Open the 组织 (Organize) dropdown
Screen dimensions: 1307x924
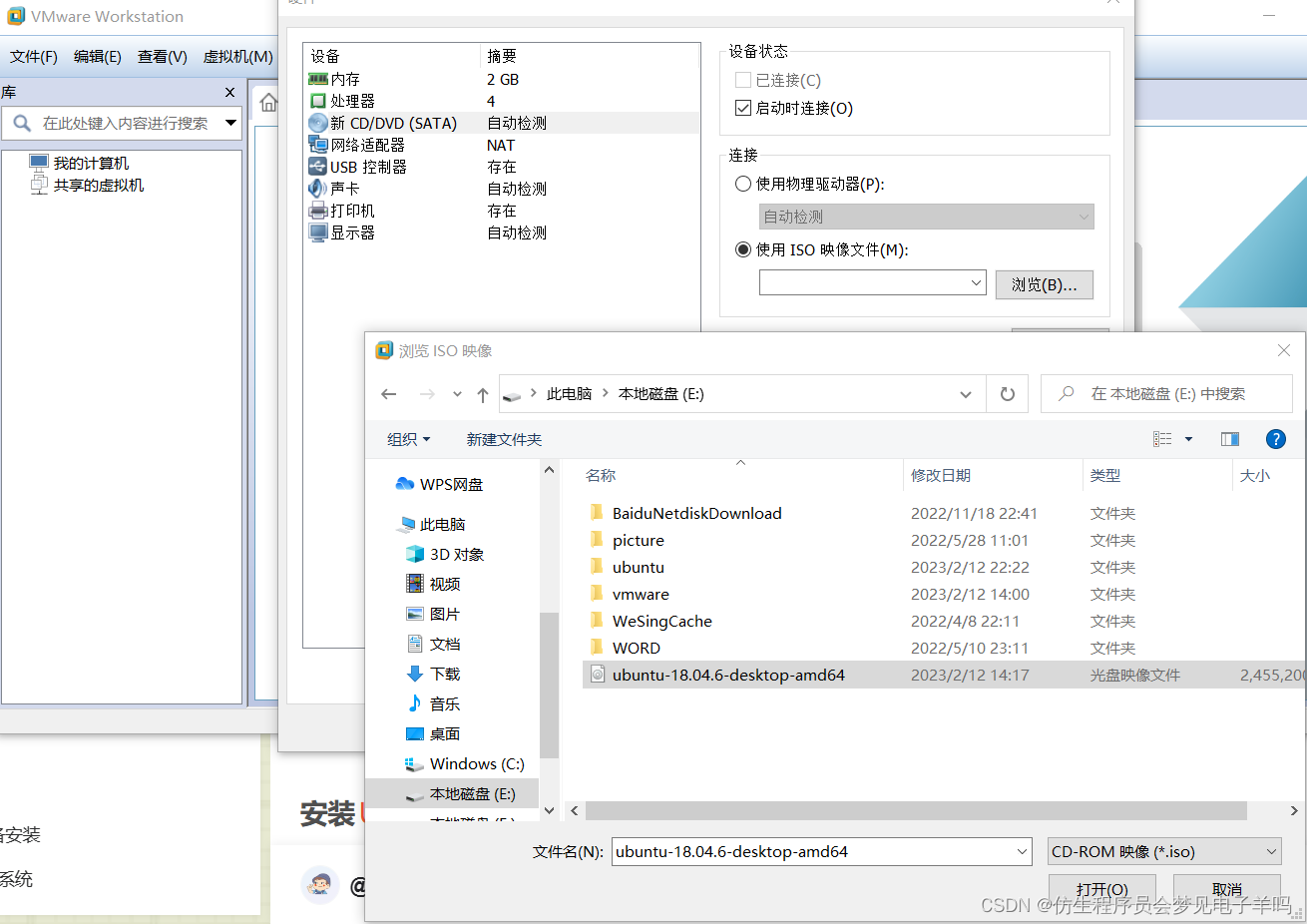point(409,439)
